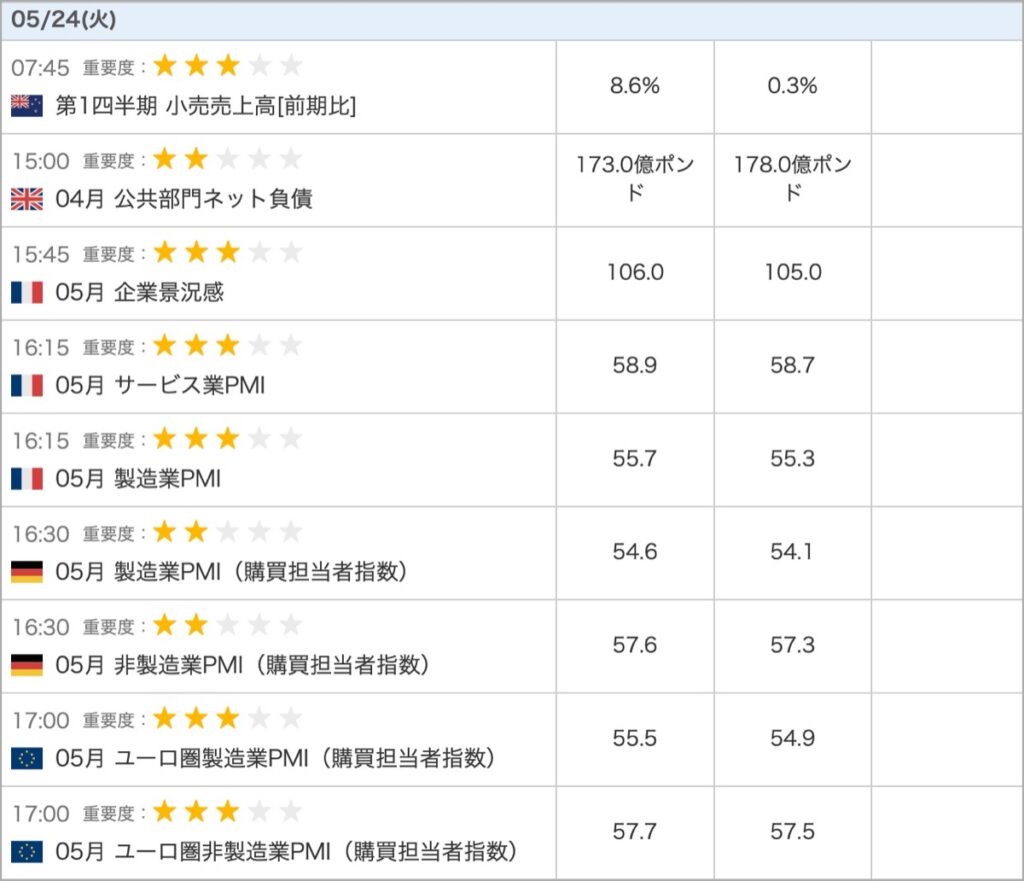The height and width of the screenshot is (881, 1024).
Task: Click the 58.7 value cell
Action: [792, 365]
